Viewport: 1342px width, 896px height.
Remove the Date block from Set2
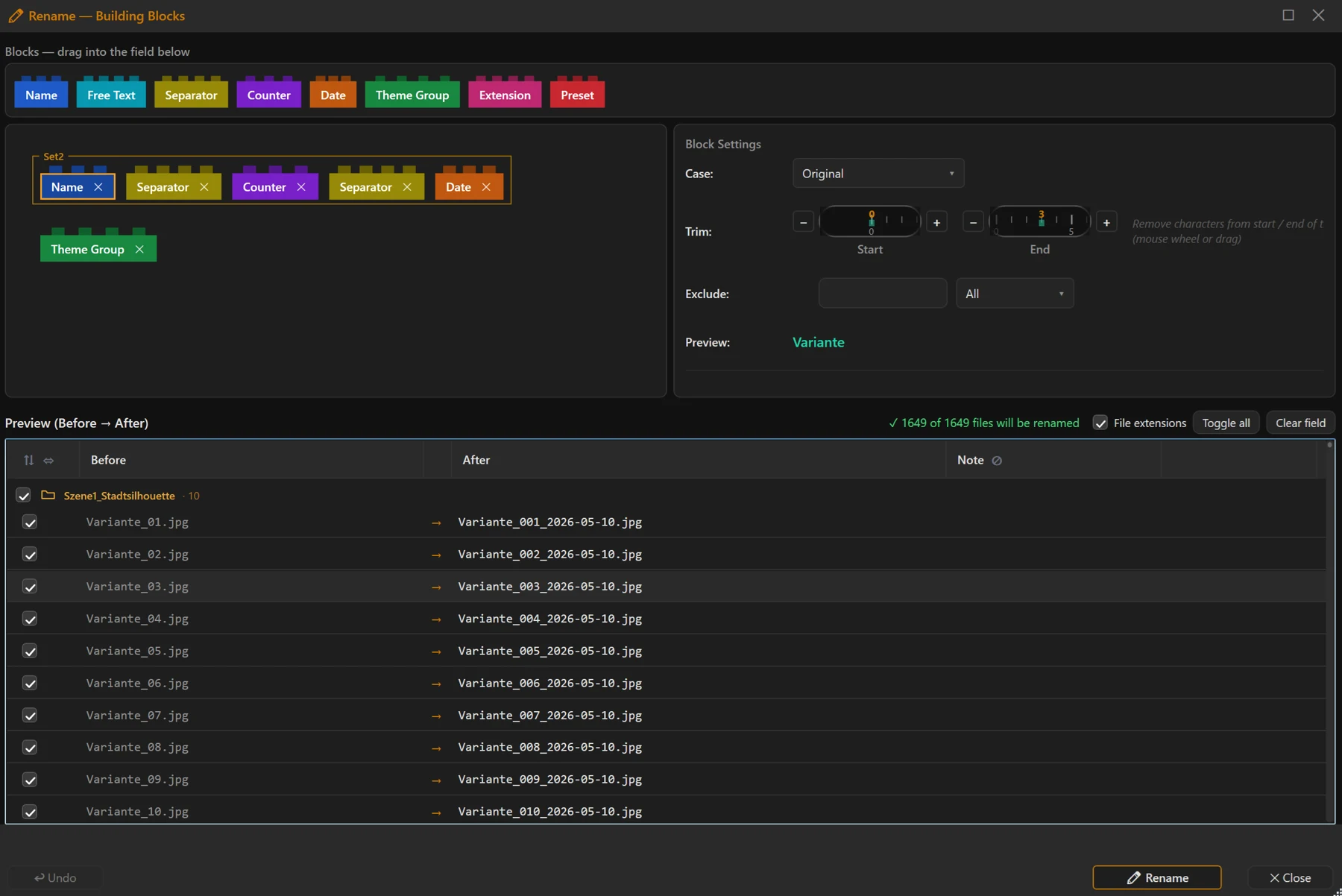(x=486, y=187)
